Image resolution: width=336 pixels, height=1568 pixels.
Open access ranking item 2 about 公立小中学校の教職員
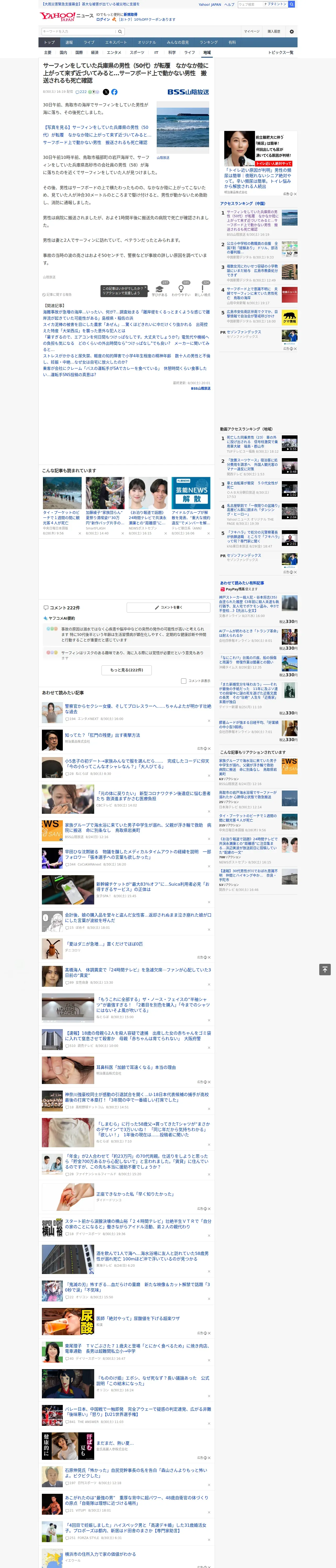click(259, 250)
